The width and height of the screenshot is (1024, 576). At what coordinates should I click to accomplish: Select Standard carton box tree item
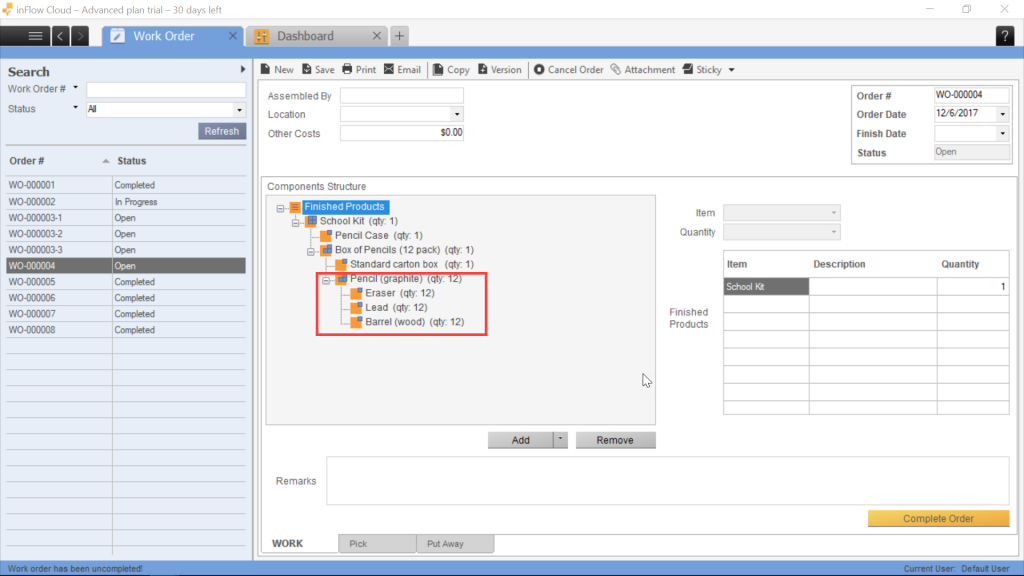[411, 264]
